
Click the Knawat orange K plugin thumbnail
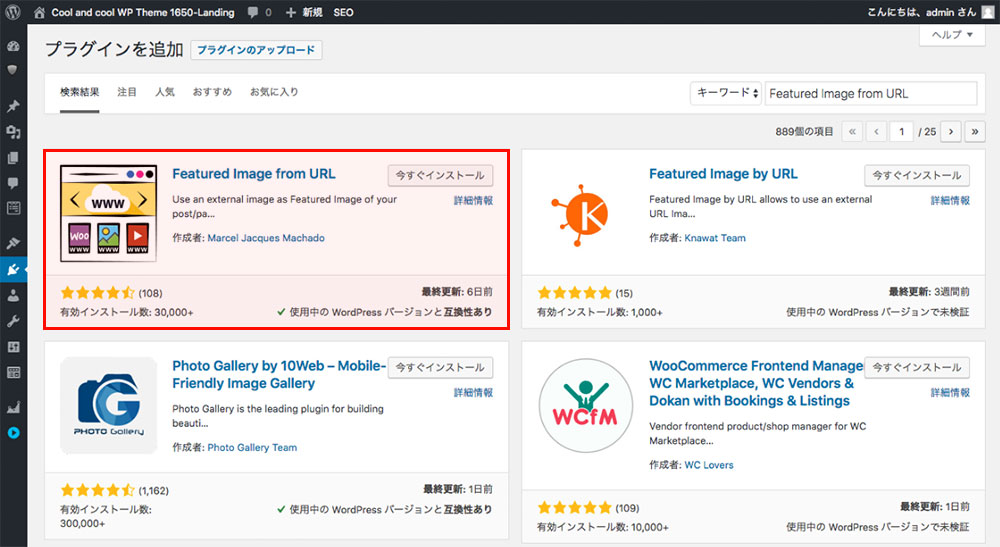tap(580, 215)
